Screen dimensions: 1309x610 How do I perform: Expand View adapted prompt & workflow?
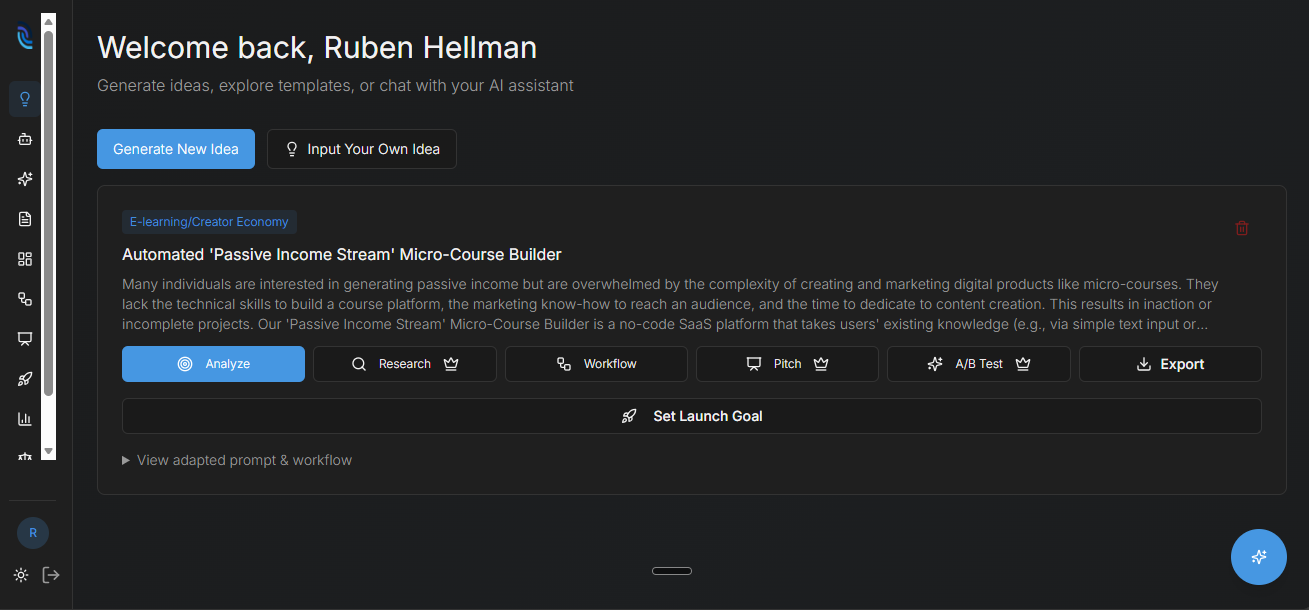tap(237, 459)
